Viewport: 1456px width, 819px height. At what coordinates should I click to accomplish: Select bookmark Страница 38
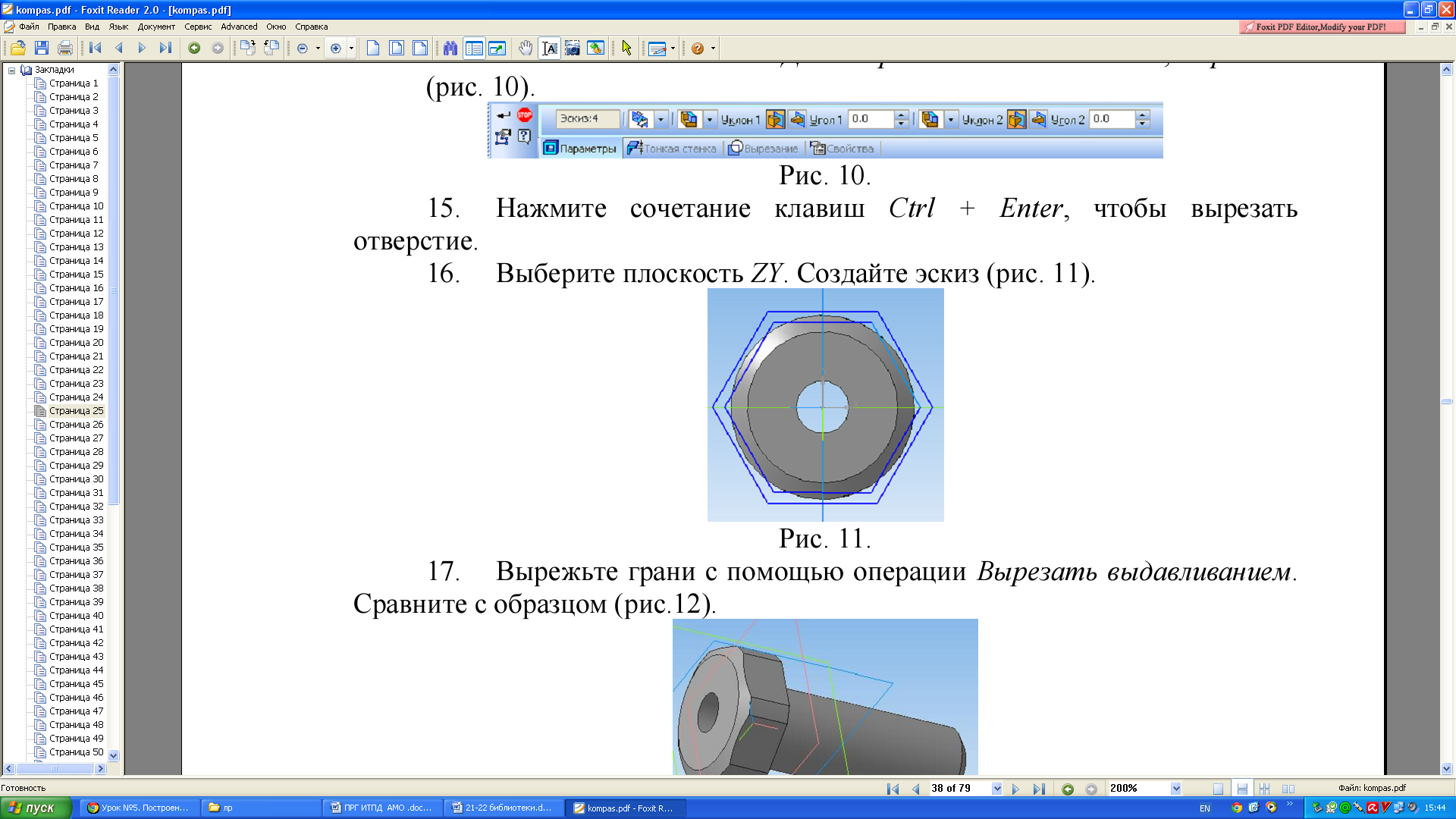point(76,588)
